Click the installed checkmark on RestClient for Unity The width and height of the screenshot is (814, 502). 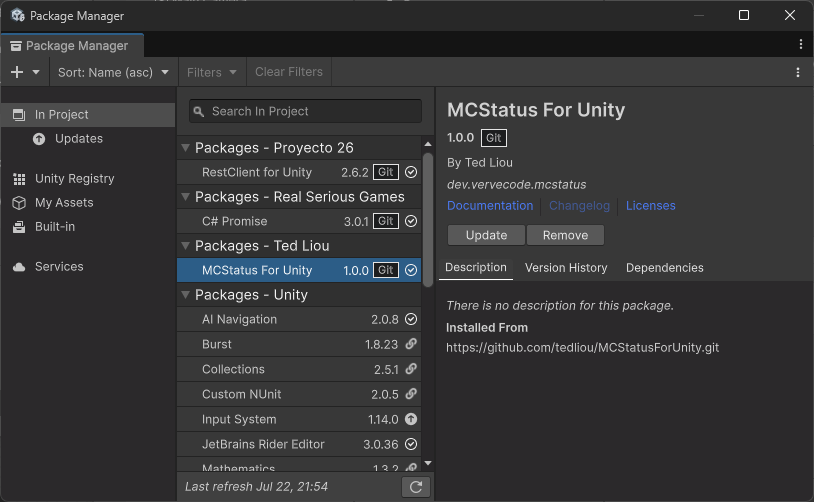click(x=411, y=172)
